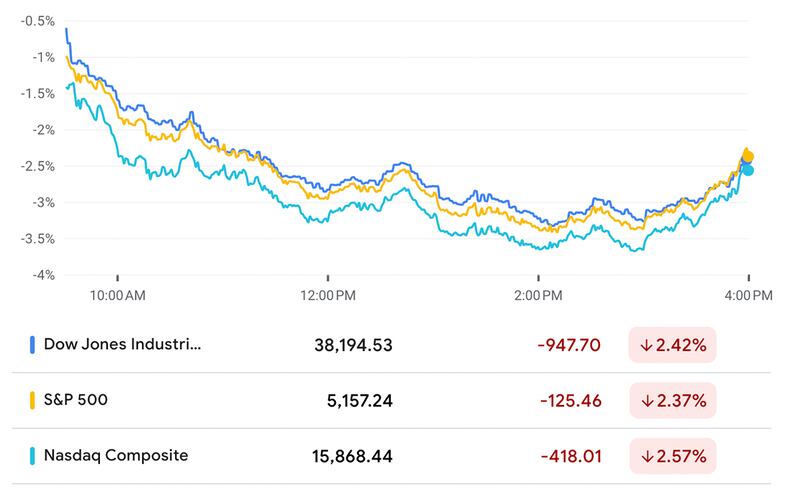Click the Dow Jones point change -947.70
800x498 pixels.
tap(568, 345)
